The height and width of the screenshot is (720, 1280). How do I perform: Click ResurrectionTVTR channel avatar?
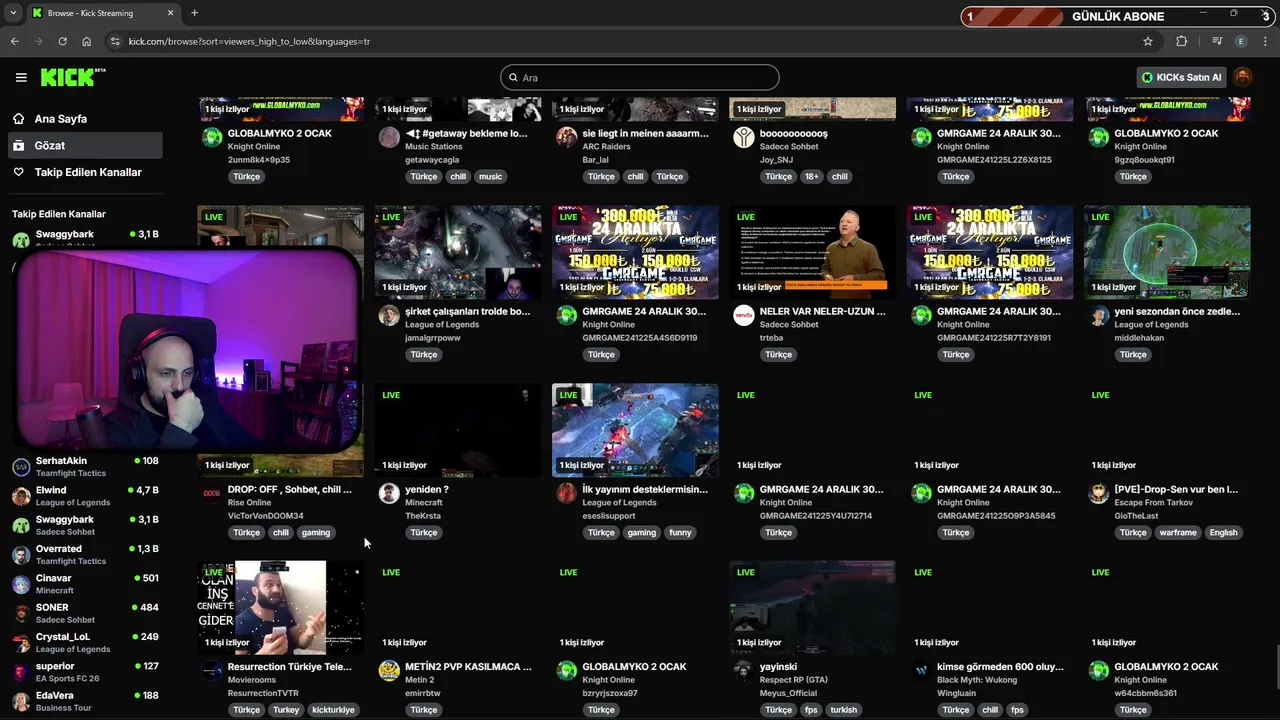[212, 671]
